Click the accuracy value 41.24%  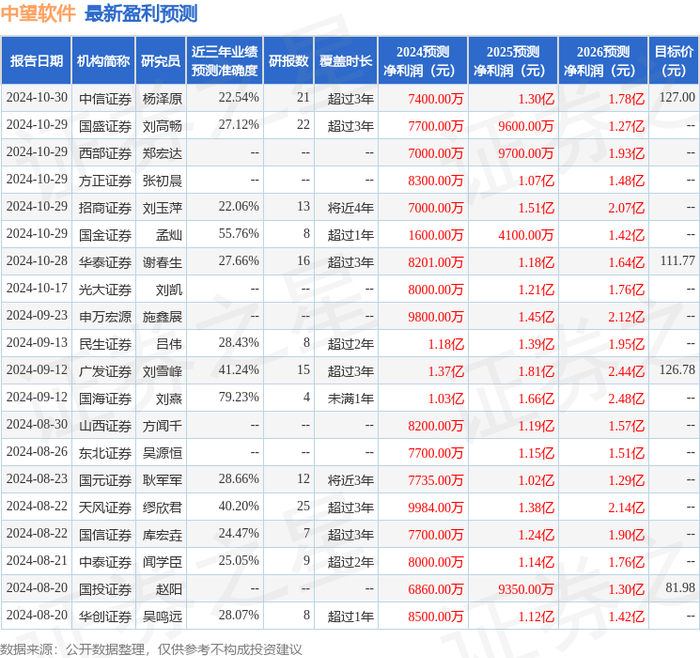pos(239,370)
